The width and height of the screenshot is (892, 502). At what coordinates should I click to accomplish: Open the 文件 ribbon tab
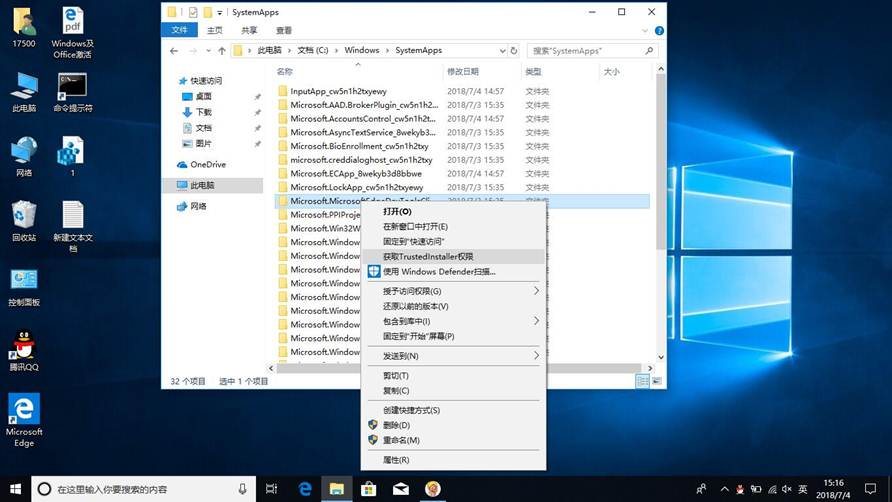(179, 30)
